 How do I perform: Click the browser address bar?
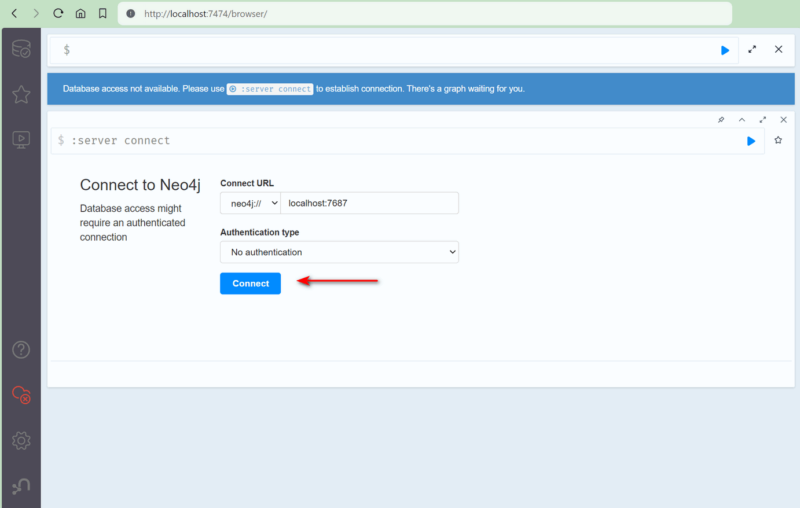tap(424, 14)
